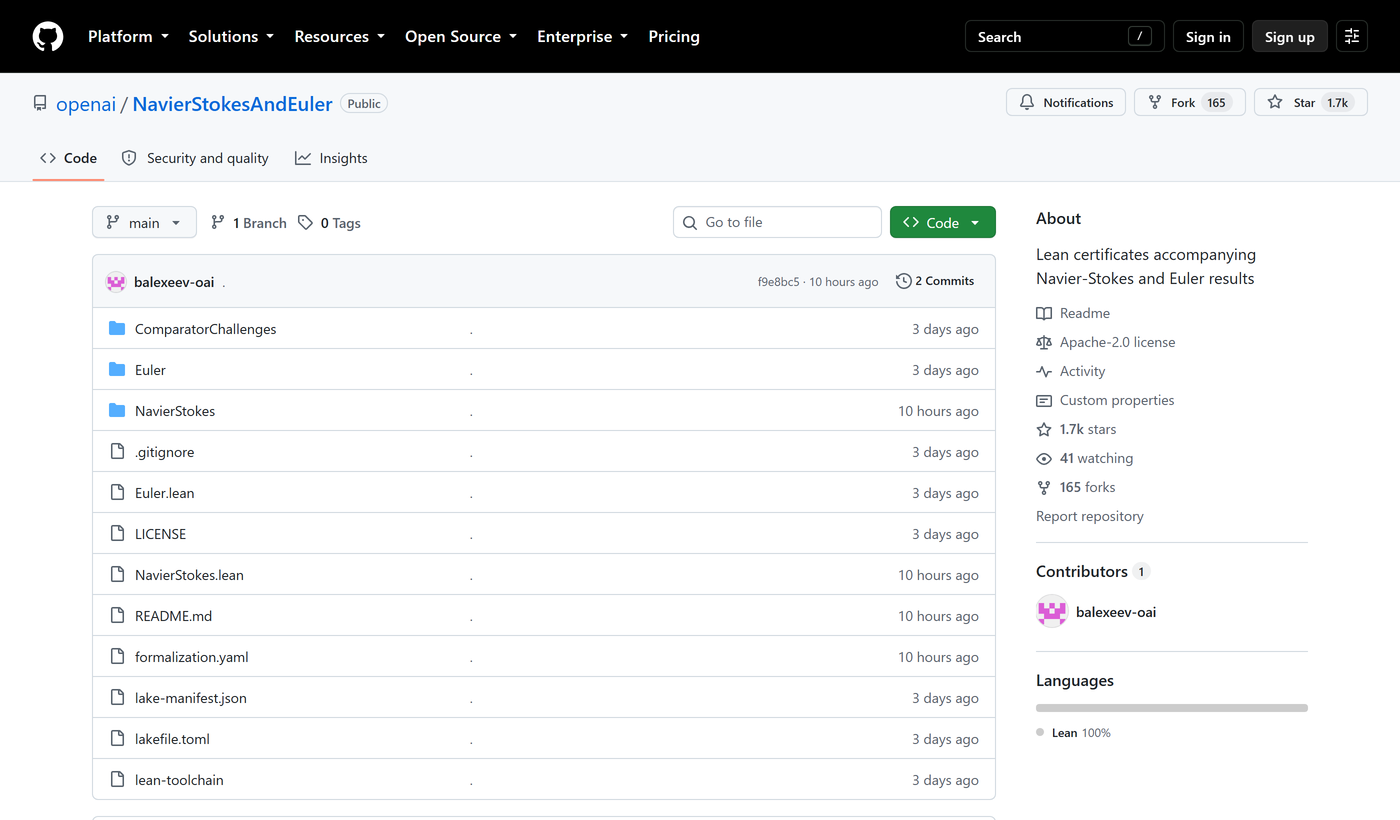Click the Notifications button
This screenshot has width=1400, height=820.
point(1066,103)
